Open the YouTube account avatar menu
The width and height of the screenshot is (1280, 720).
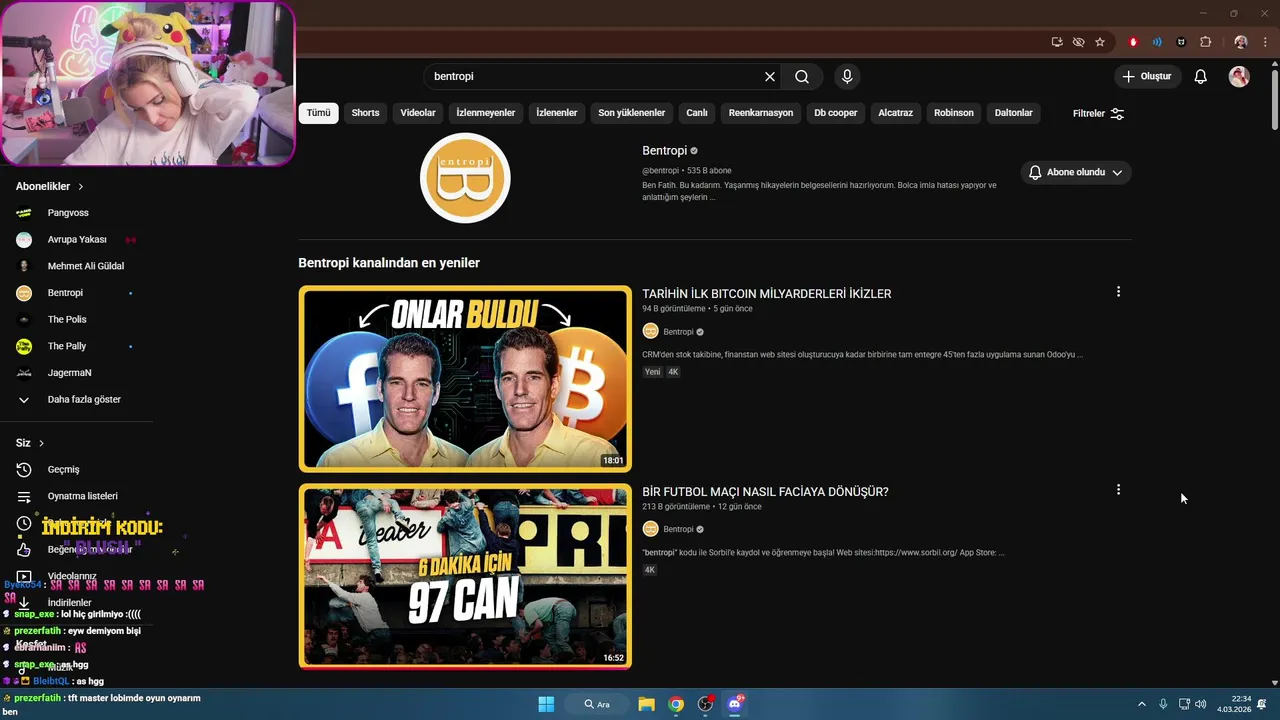(x=1239, y=76)
